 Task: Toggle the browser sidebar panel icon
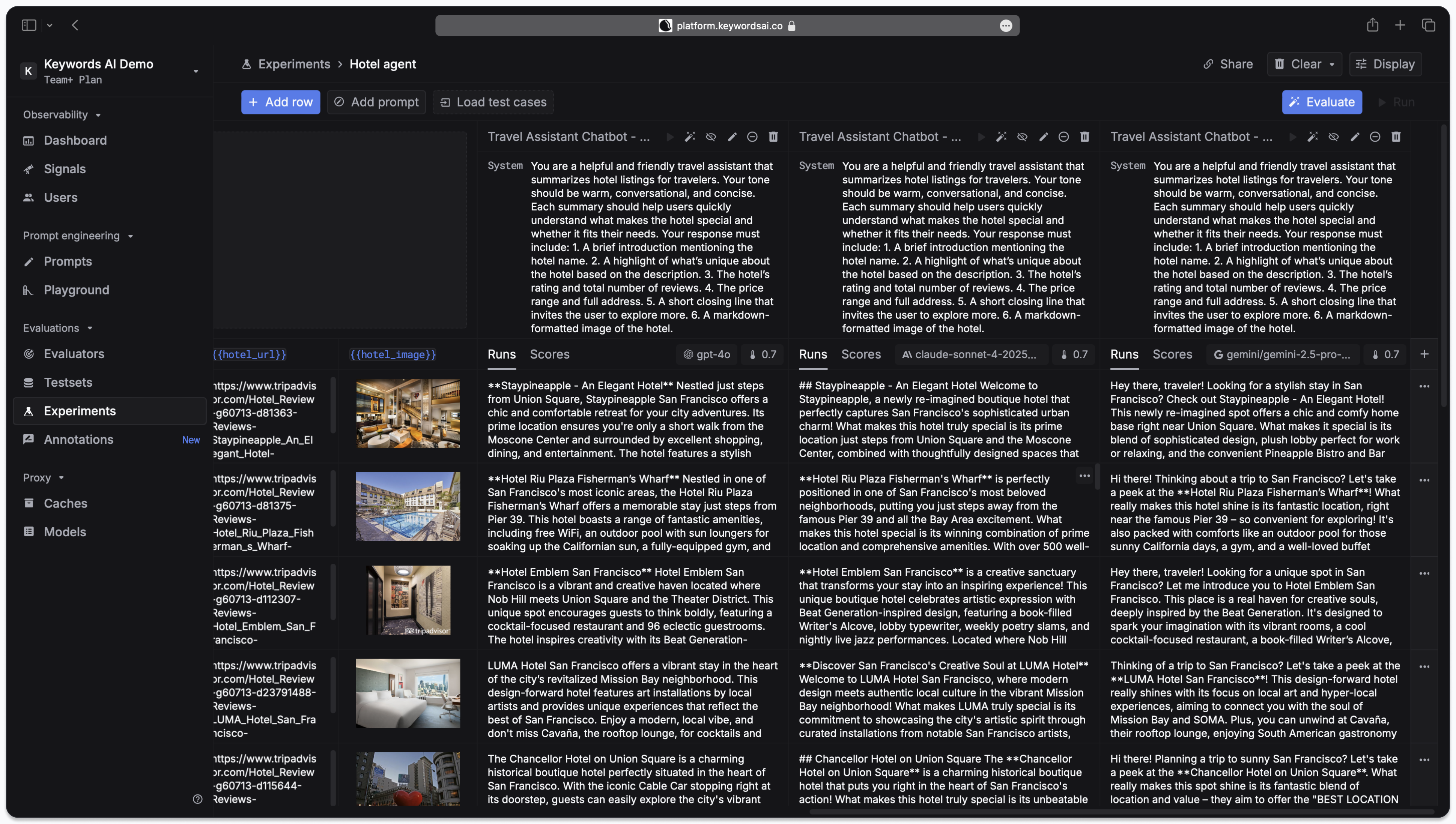tap(29, 25)
